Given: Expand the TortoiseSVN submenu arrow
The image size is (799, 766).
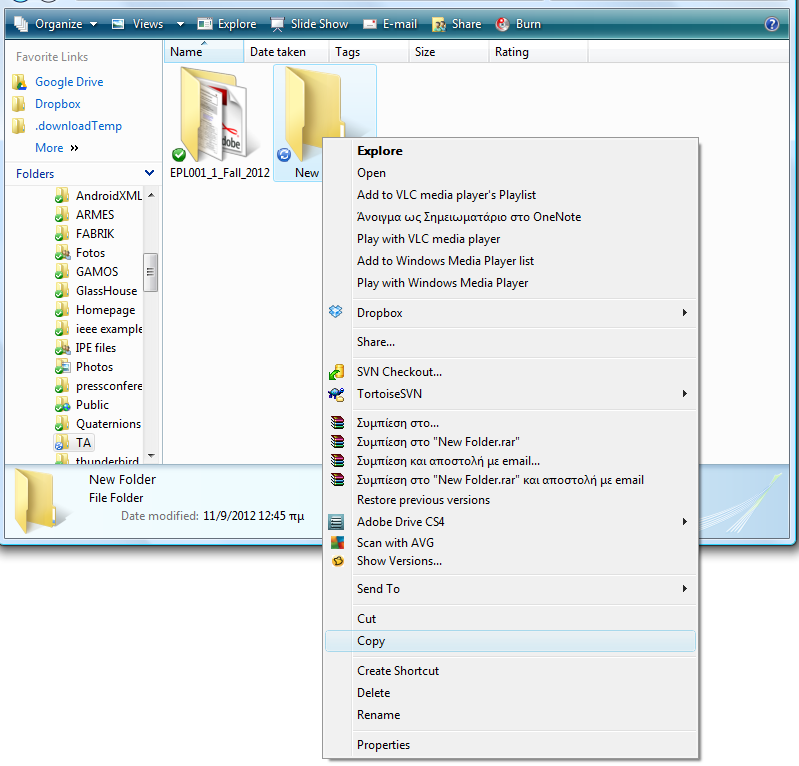Looking at the screenshot, I should click(685, 393).
